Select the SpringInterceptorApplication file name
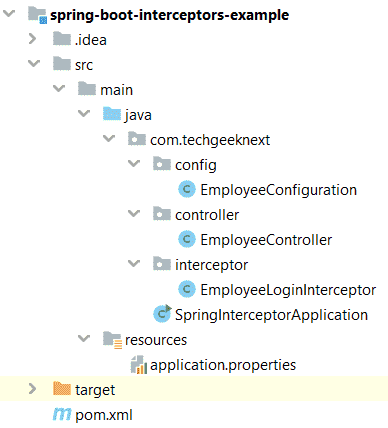Viewport: 388px width, 428px height. pyautogui.click(x=271, y=315)
